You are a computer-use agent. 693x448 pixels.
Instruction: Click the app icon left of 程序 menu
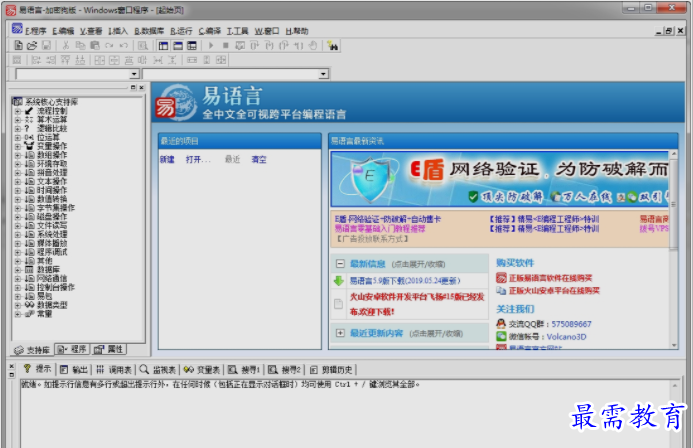pos(17,29)
